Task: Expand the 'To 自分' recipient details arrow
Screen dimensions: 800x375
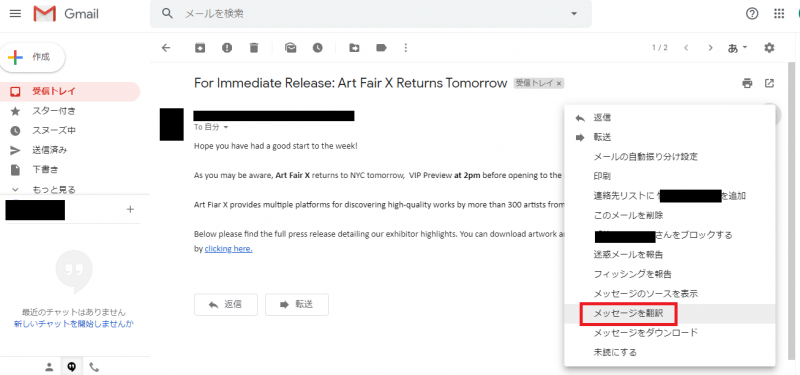Action: click(x=226, y=127)
